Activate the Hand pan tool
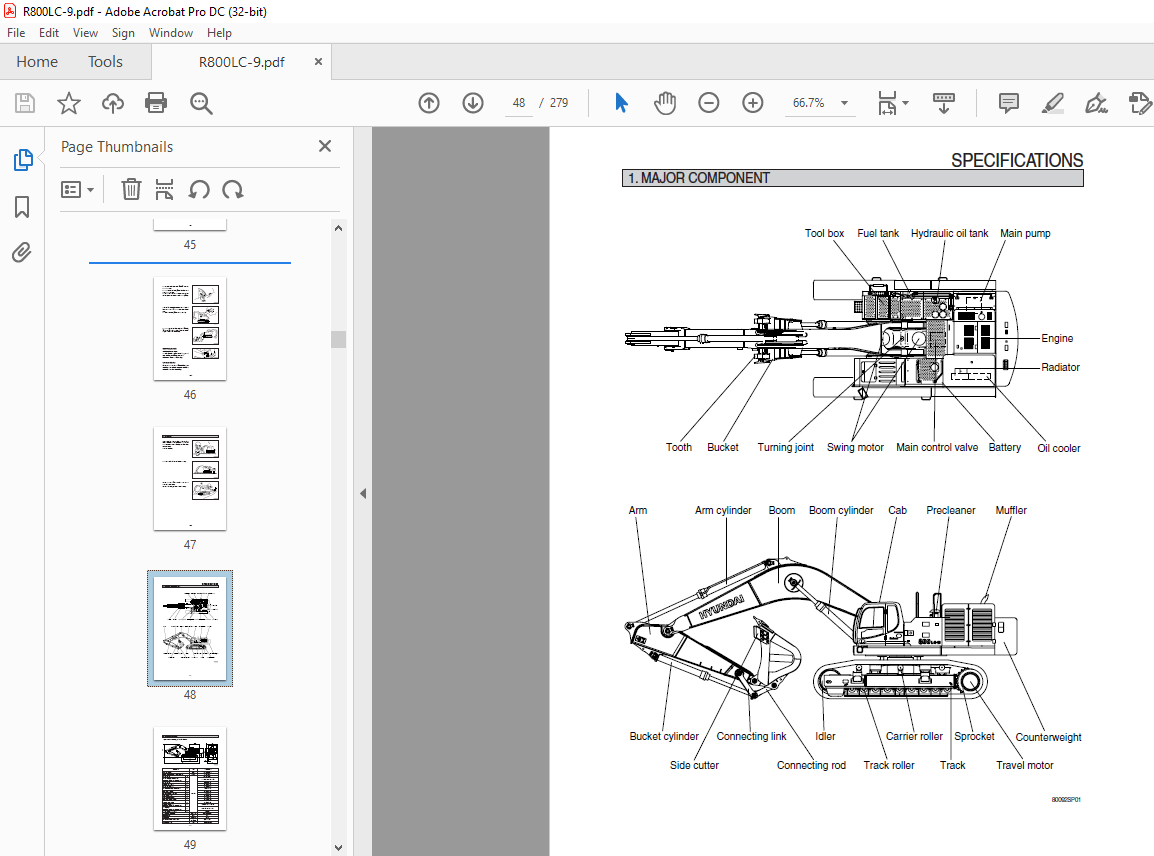 [x=665, y=103]
